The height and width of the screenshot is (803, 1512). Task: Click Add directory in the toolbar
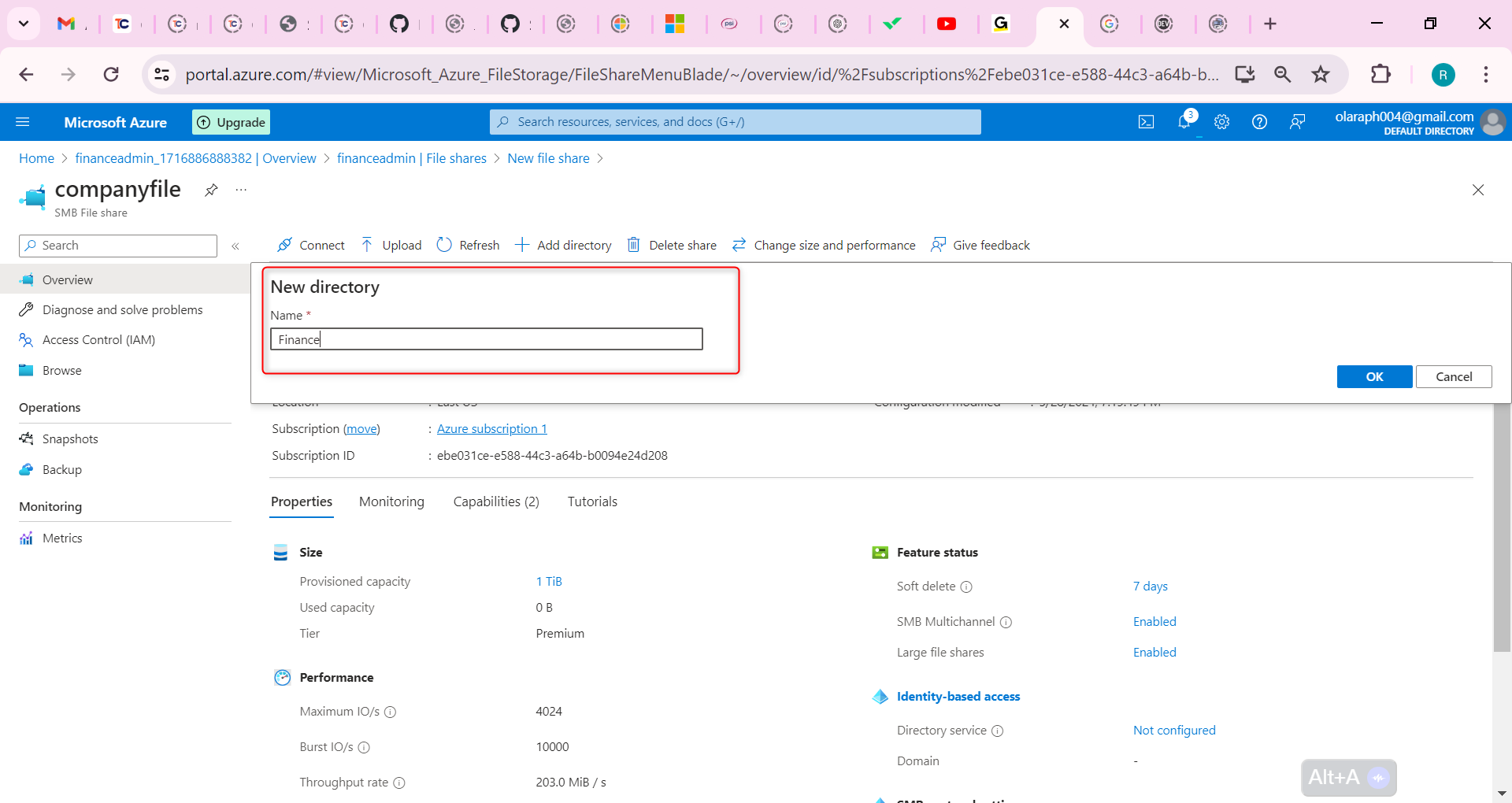[563, 245]
